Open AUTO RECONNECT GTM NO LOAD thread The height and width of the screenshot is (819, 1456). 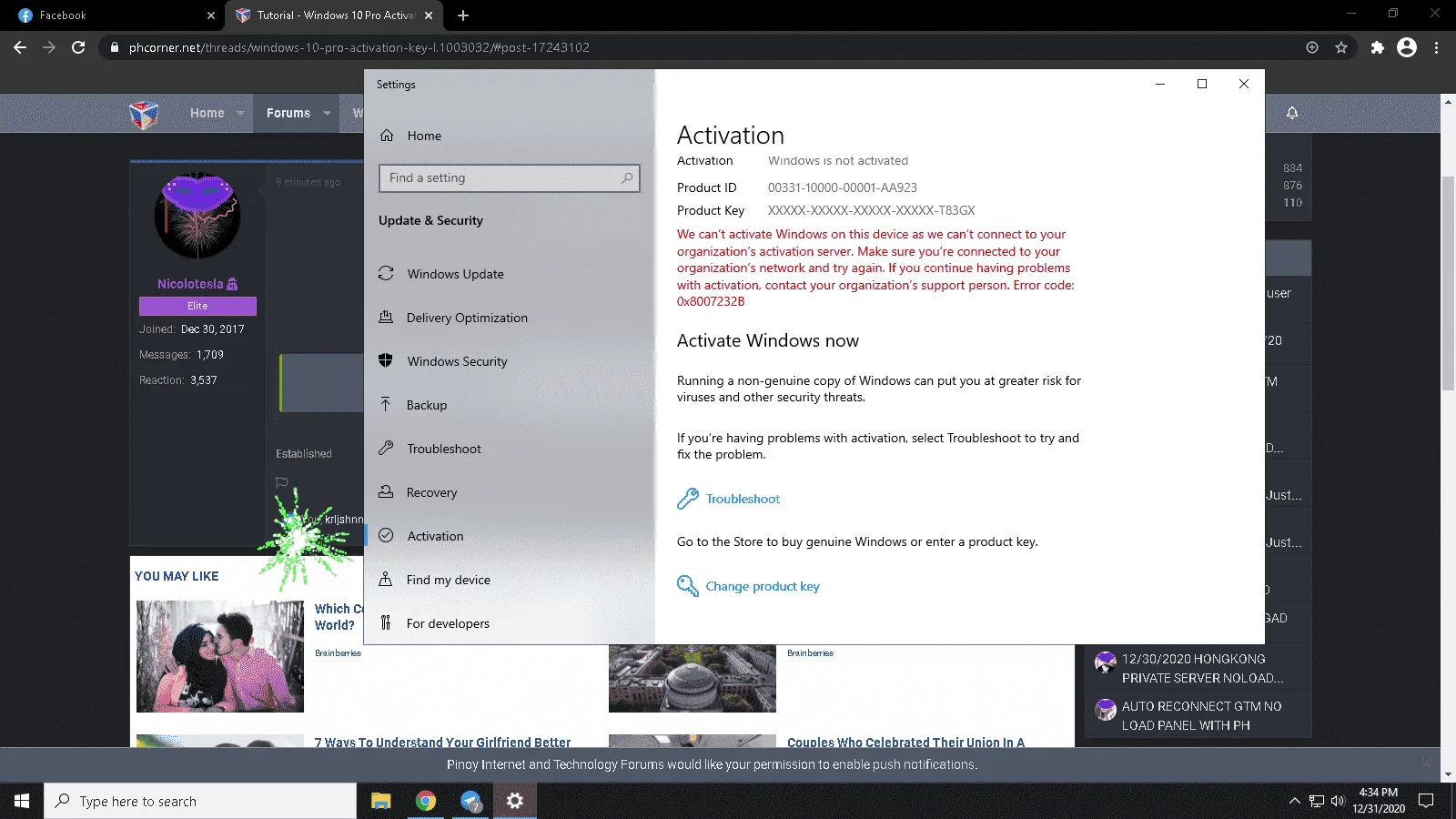tap(1201, 715)
